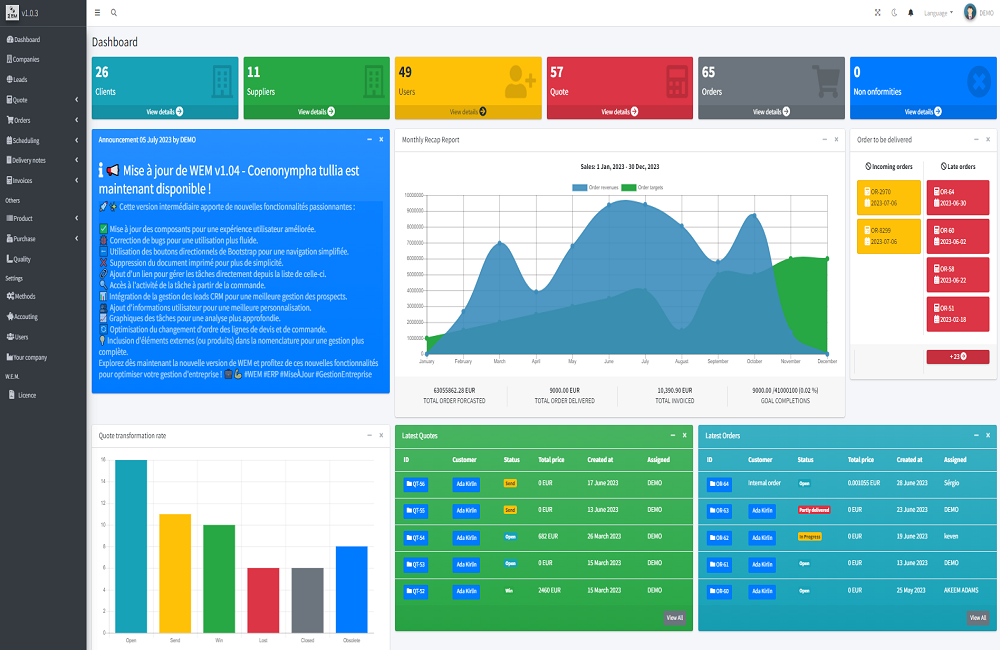Viewport: 1000px width, 650px height.
Task: Click the +23 late orders button
Action: [x=957, y=357]
